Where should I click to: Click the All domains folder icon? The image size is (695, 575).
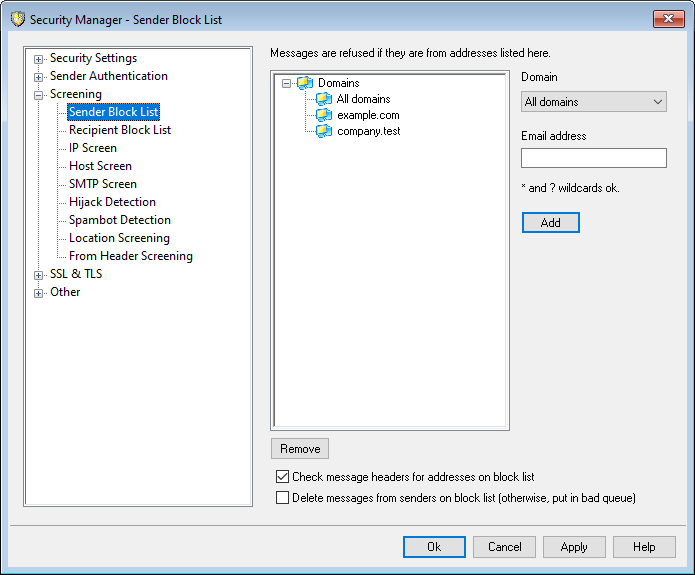tap(324, 99)
